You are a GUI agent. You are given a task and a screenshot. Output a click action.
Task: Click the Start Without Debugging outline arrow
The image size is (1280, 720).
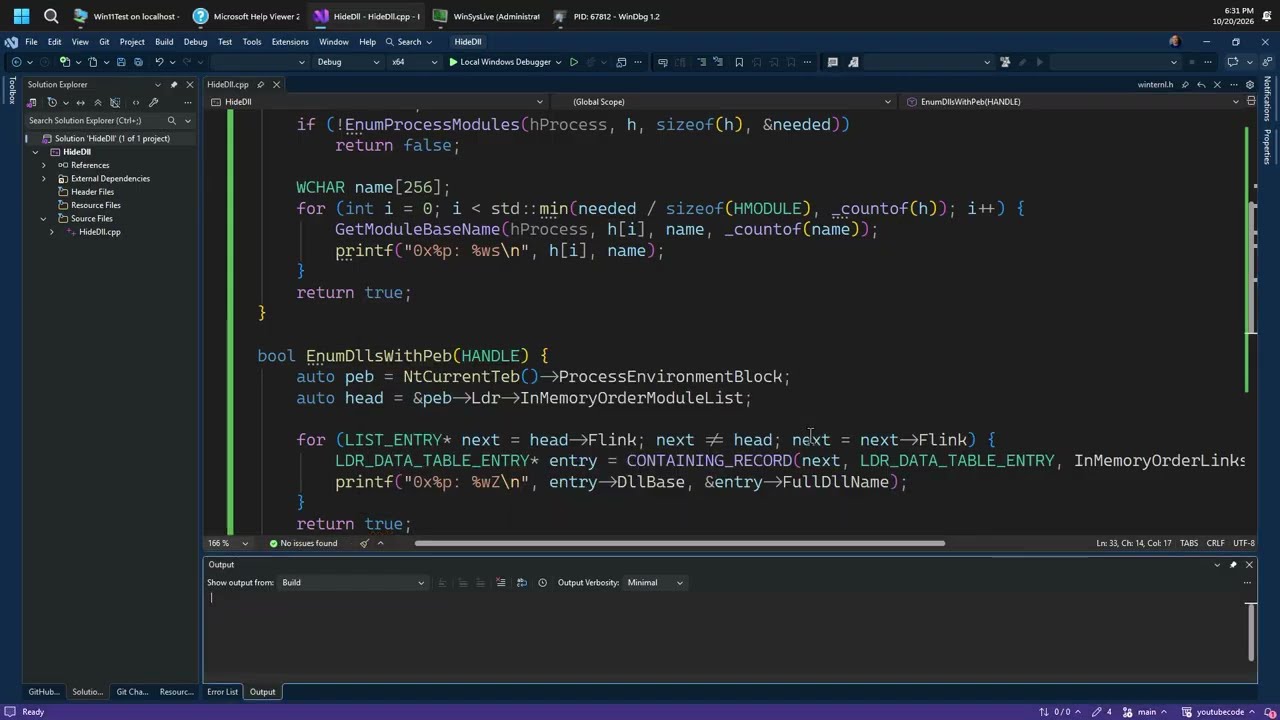point(574,62)
